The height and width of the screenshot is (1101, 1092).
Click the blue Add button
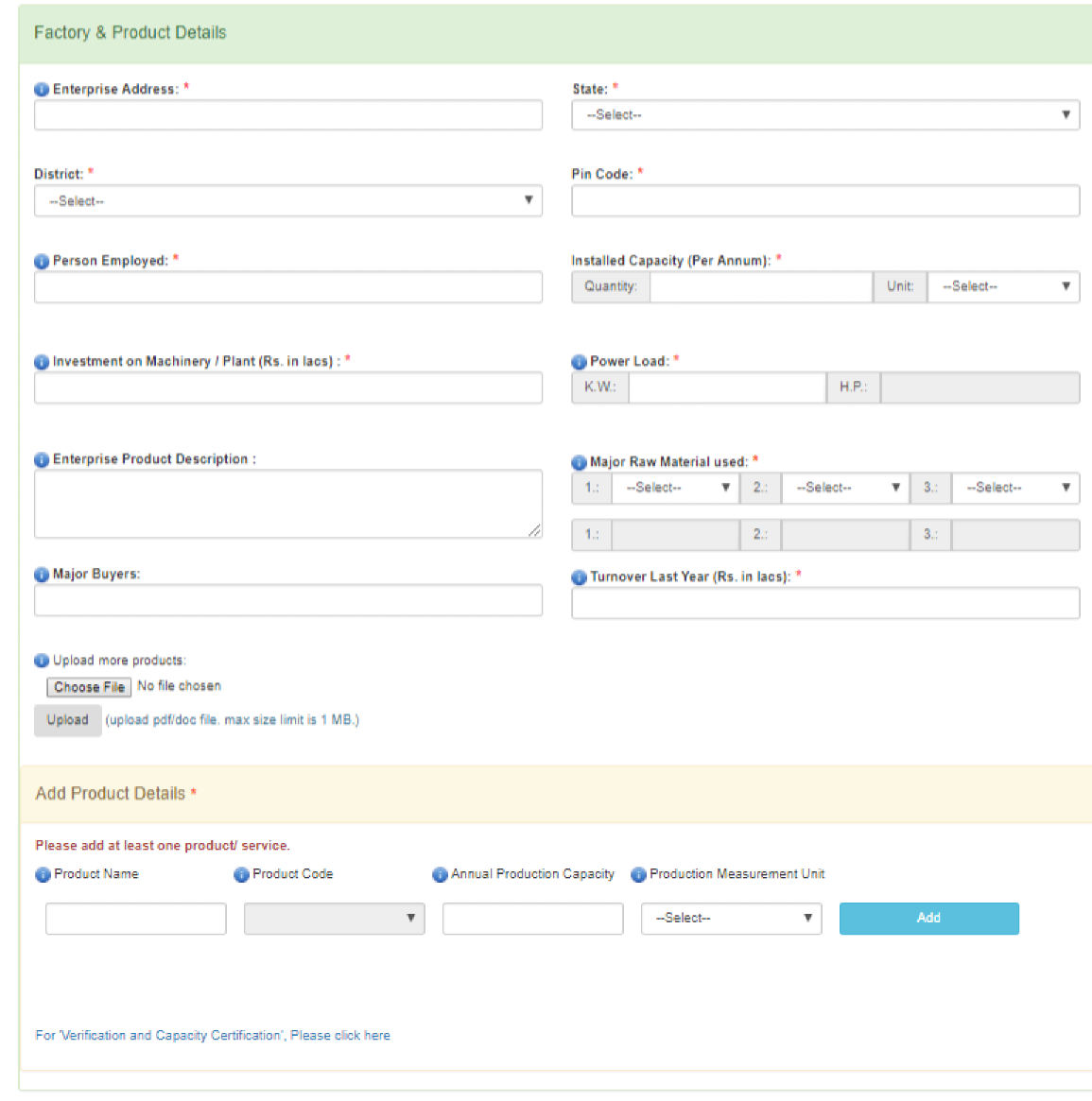(x=928, y=919)
